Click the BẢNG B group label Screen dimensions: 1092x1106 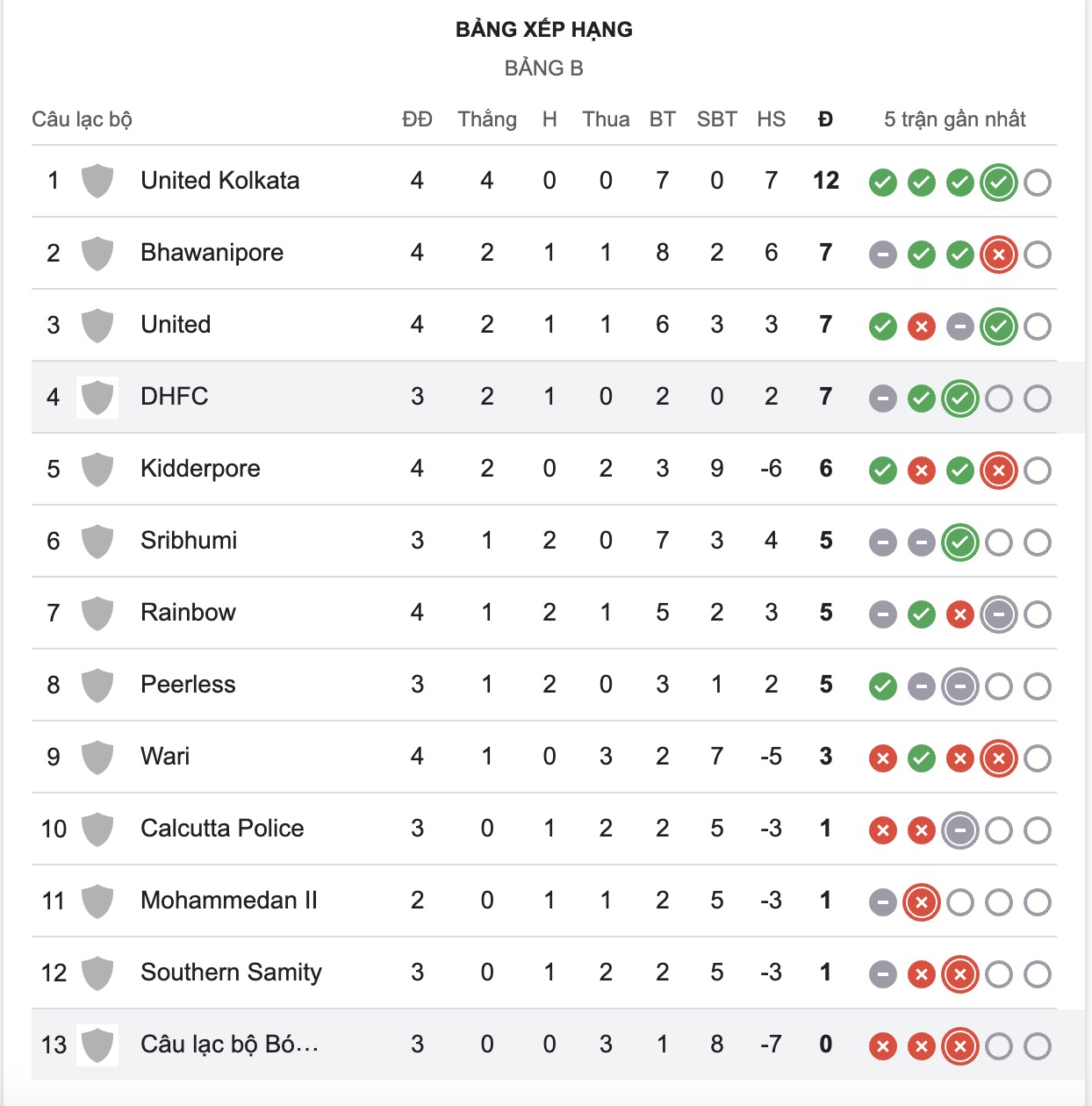[544, 68]
